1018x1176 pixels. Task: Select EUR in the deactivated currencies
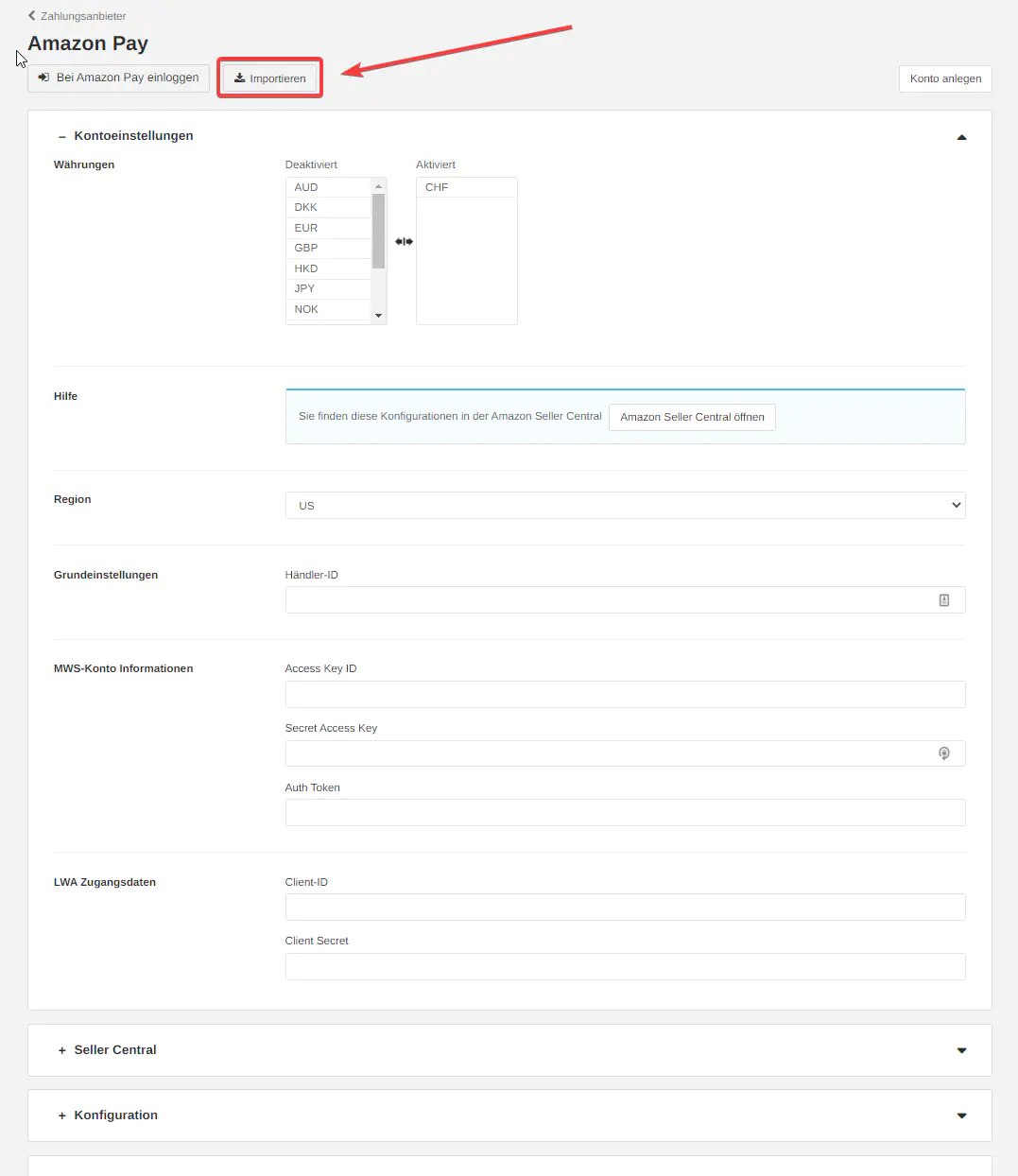coord(306,228)
